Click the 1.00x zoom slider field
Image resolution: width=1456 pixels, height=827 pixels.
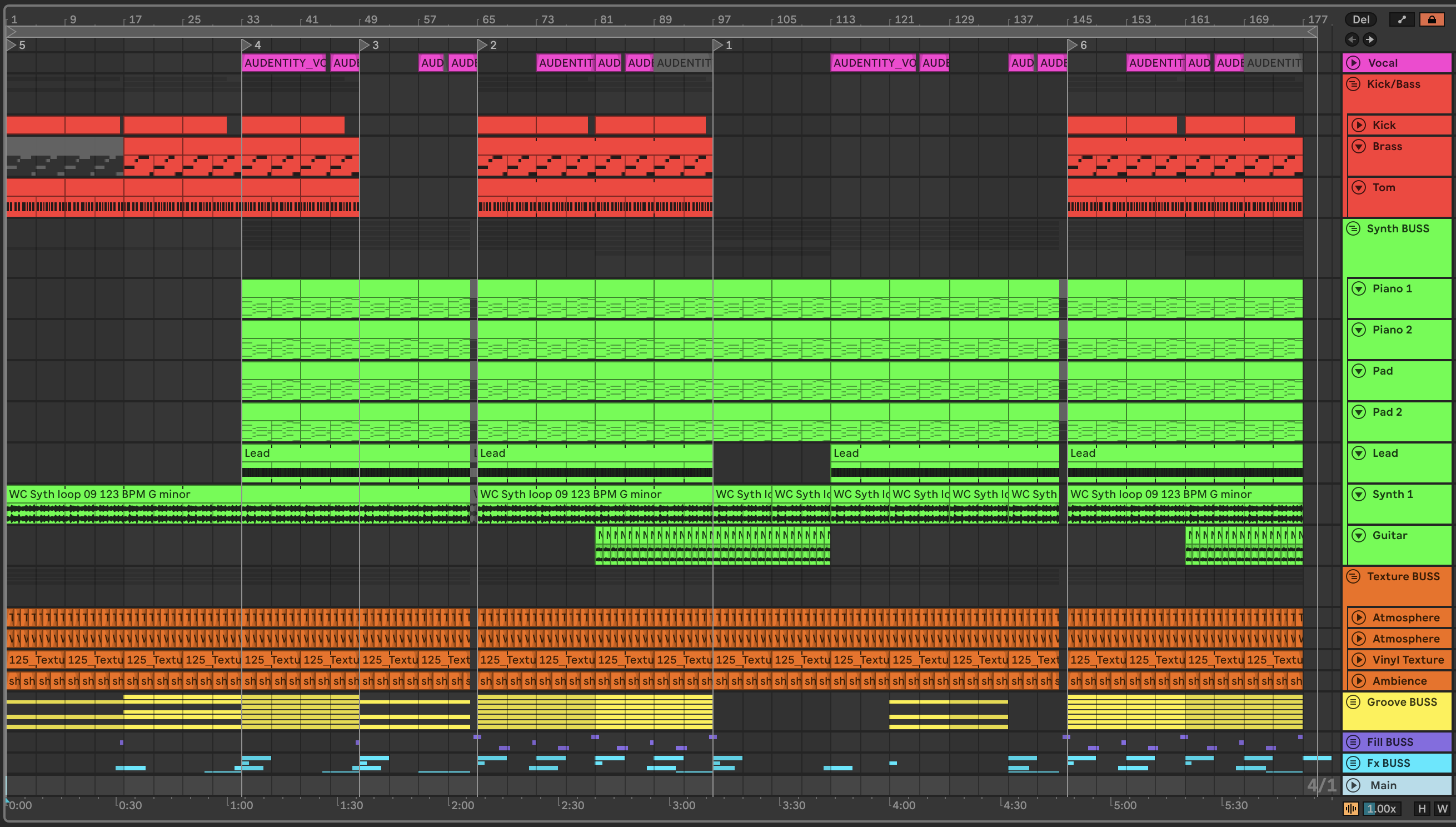point(1381,808)
